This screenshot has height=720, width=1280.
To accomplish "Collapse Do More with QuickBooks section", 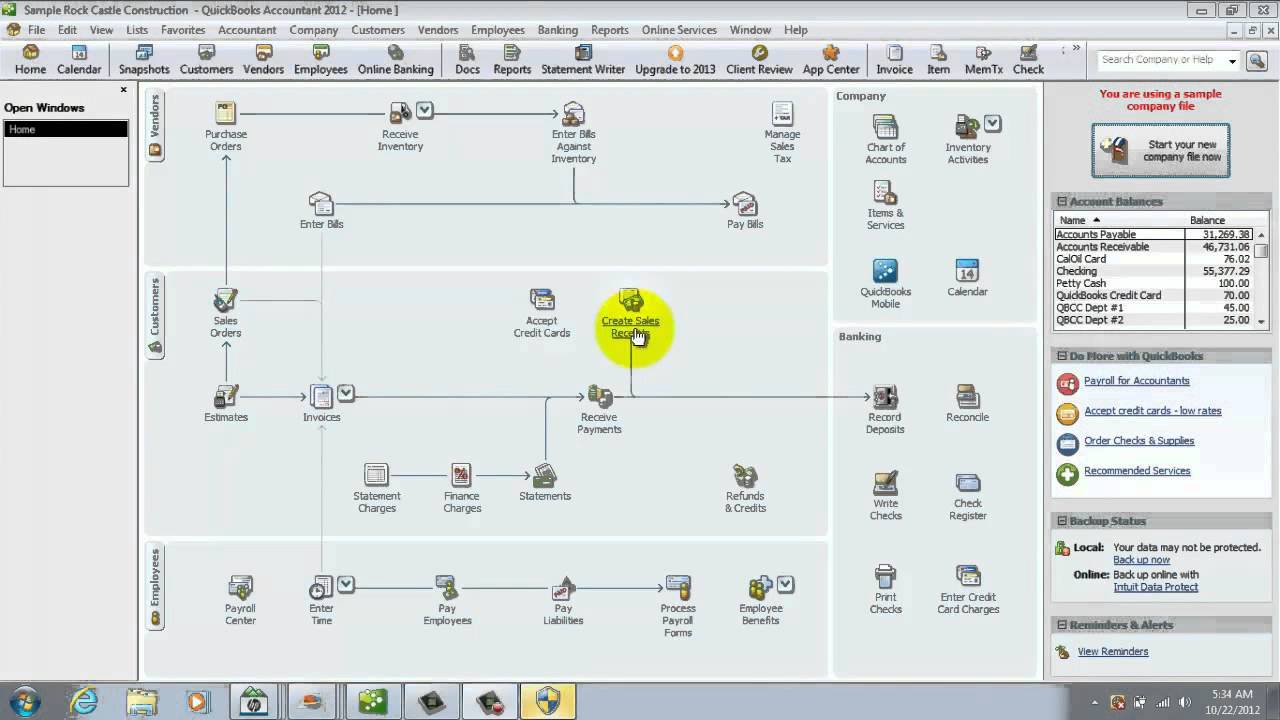I will 1062,356.
